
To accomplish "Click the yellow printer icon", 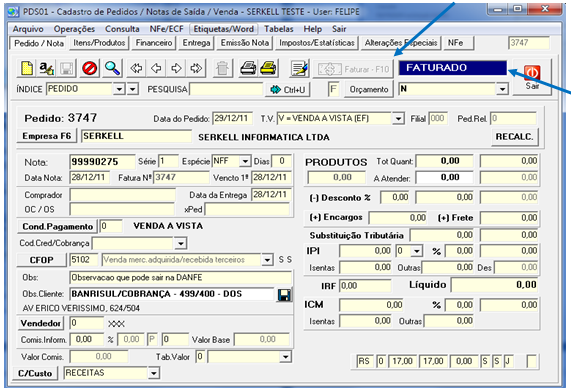I will 268,68.
